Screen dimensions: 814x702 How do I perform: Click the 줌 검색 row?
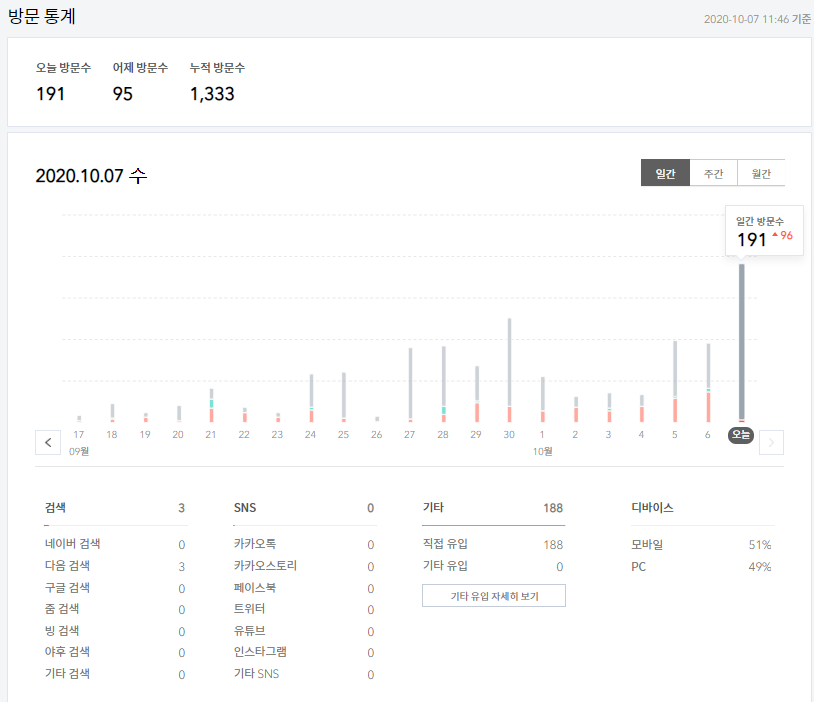point(115,609)
